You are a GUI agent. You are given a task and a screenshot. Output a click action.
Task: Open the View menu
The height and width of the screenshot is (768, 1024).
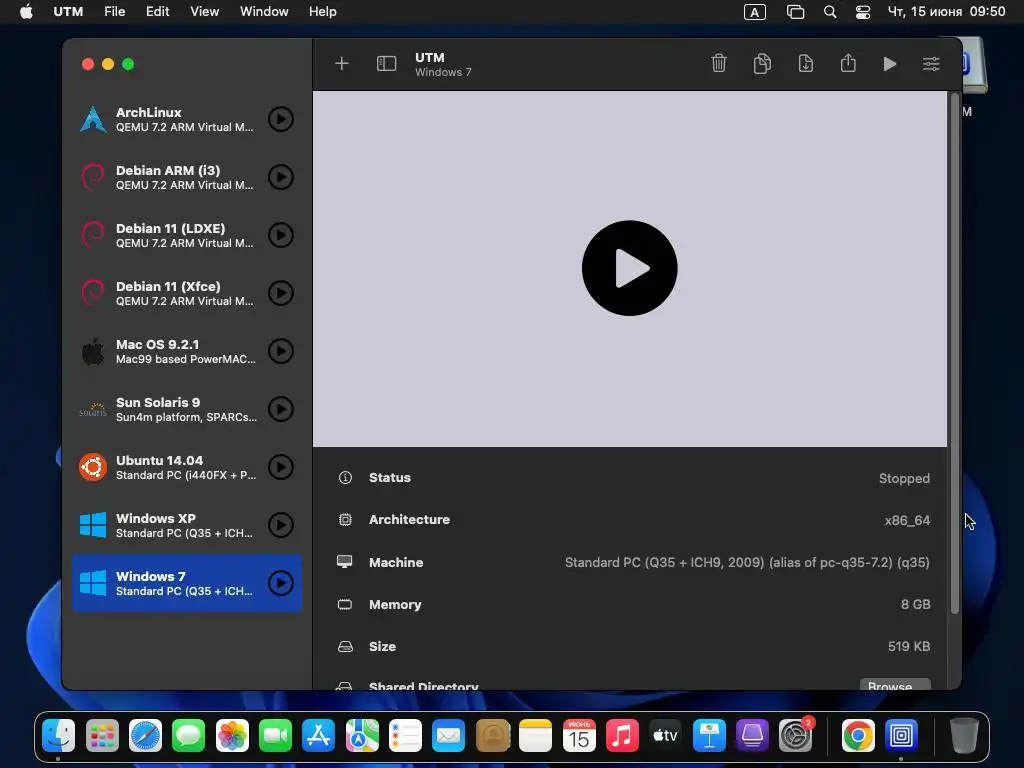[204, 12]
